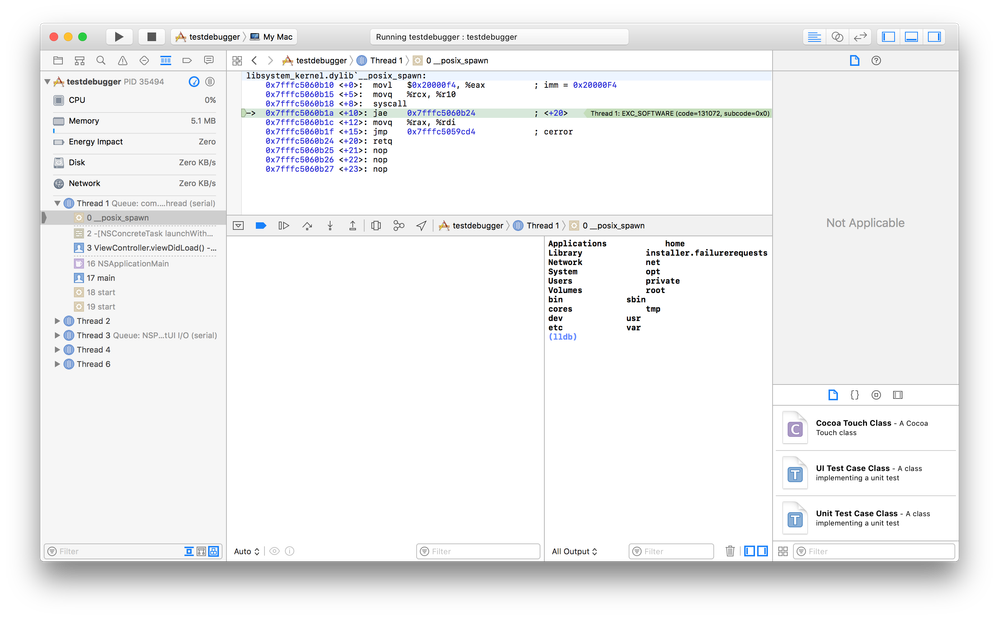Switch to the Project navigator tab

tap(58, 61)
